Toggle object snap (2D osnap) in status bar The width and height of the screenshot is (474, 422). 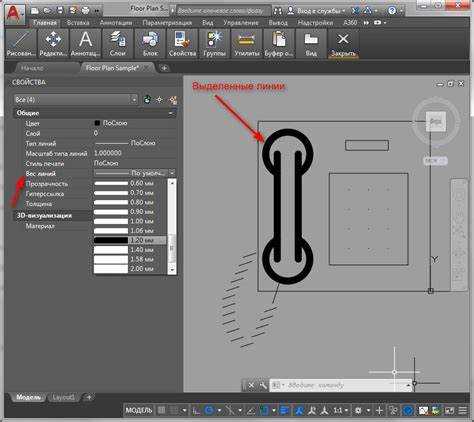click(264, 410)
